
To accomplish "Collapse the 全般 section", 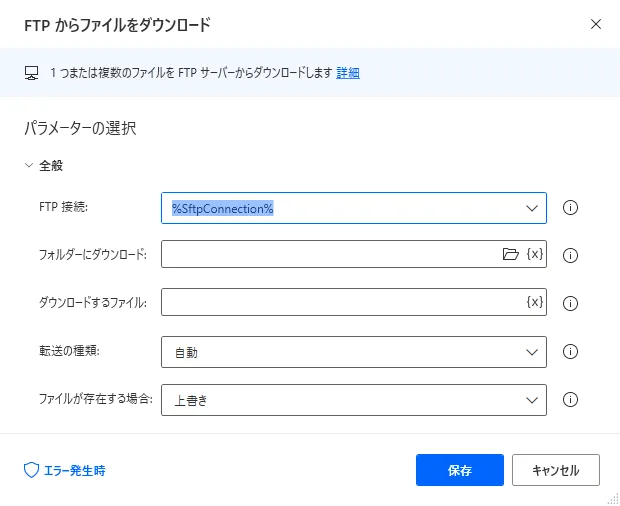I will pyautogui.click(x=30, y=165).
